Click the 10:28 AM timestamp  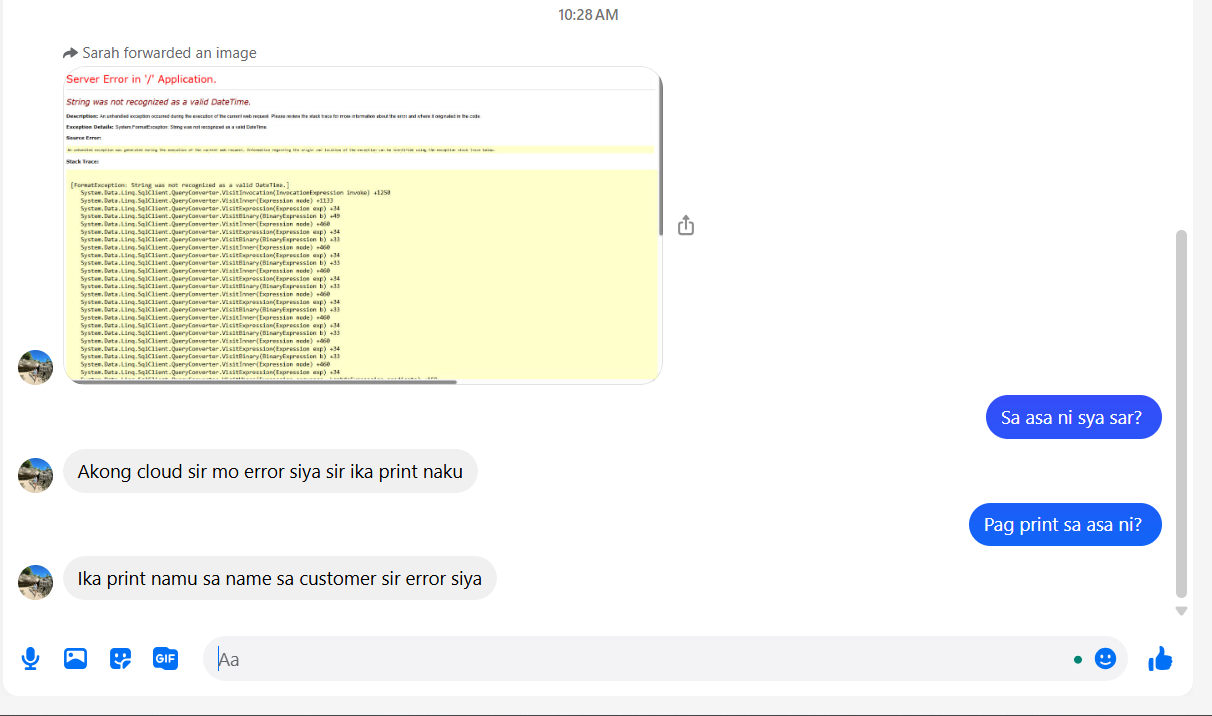pos(588,15)
